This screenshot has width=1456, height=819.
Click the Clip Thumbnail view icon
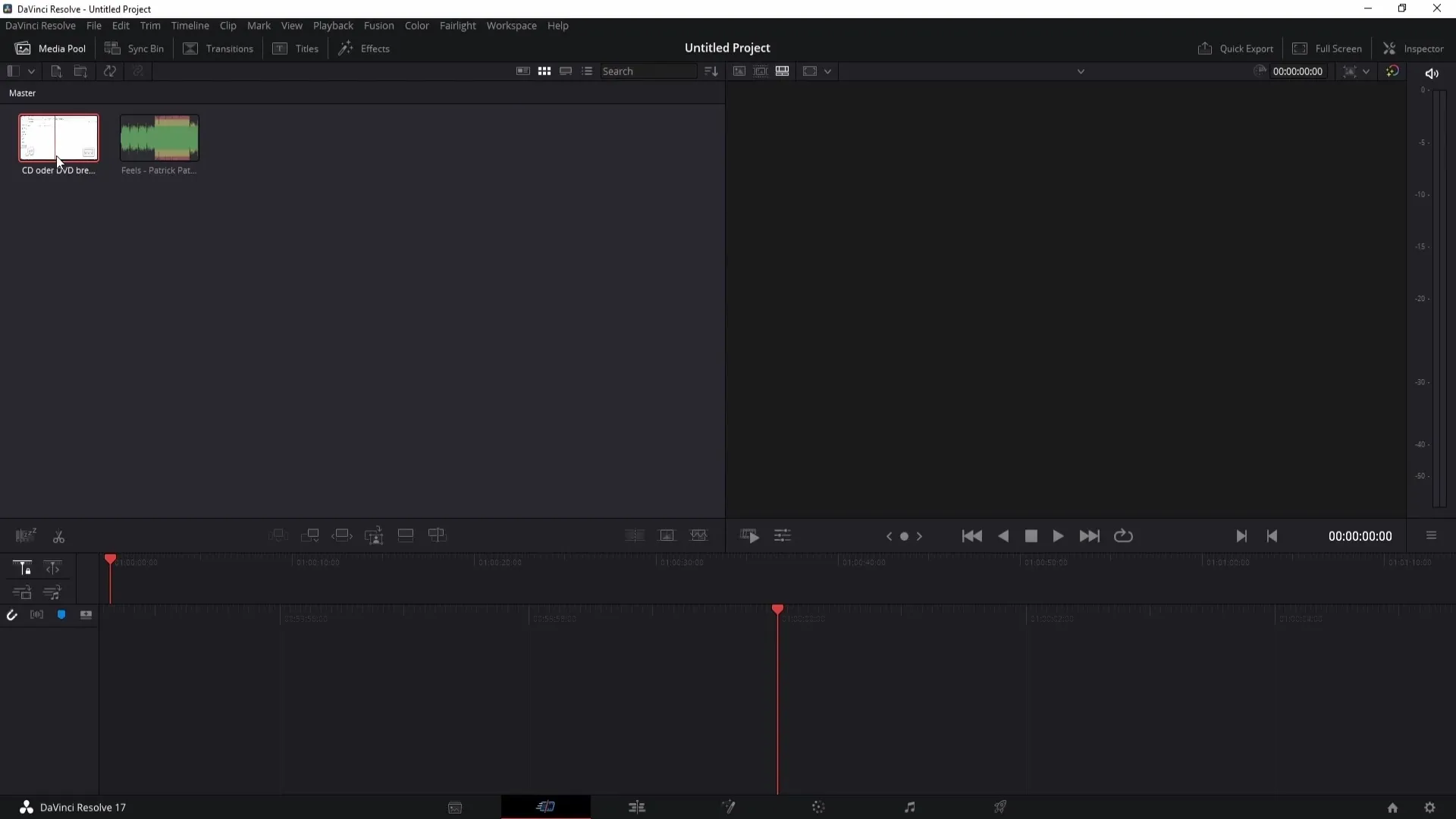click(545, 71)
